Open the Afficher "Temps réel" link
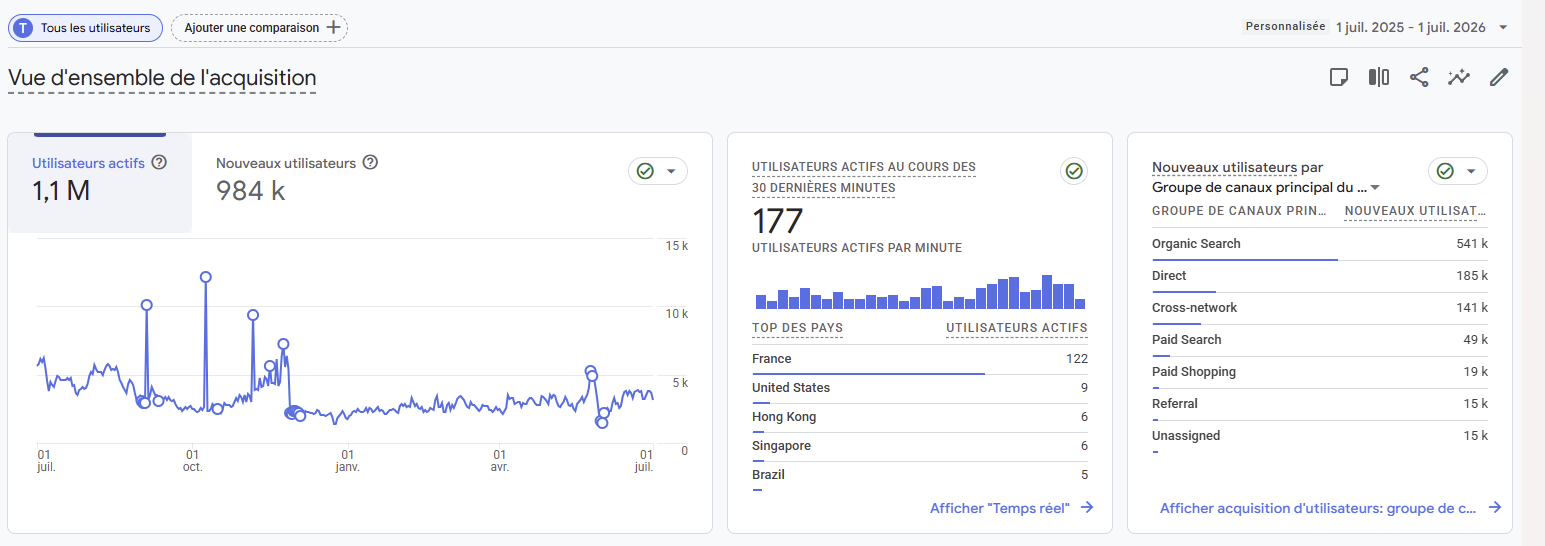1545x546 pixels. (1011, 508)
